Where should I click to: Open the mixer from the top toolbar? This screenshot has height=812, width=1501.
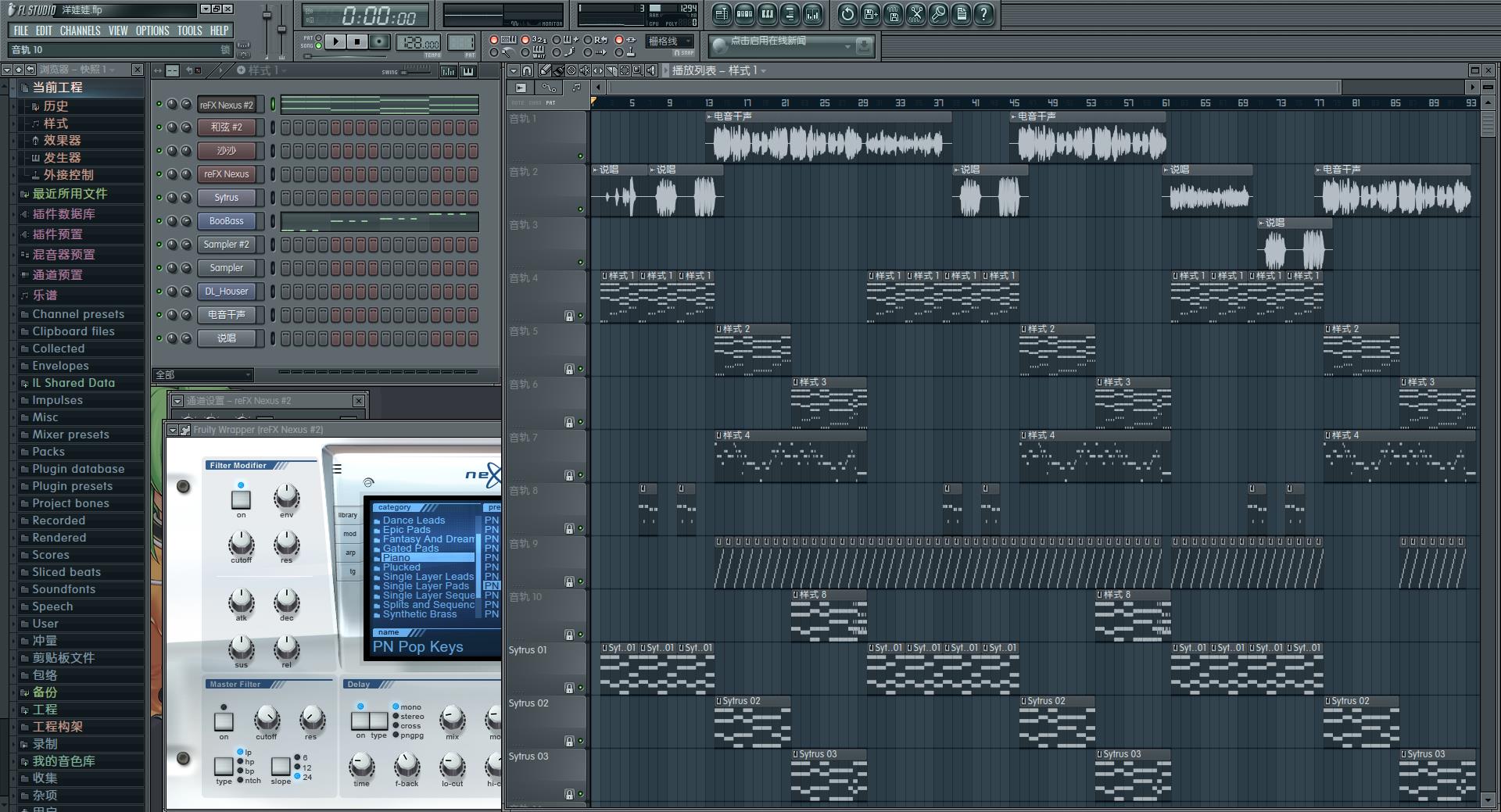click(813, 13)
